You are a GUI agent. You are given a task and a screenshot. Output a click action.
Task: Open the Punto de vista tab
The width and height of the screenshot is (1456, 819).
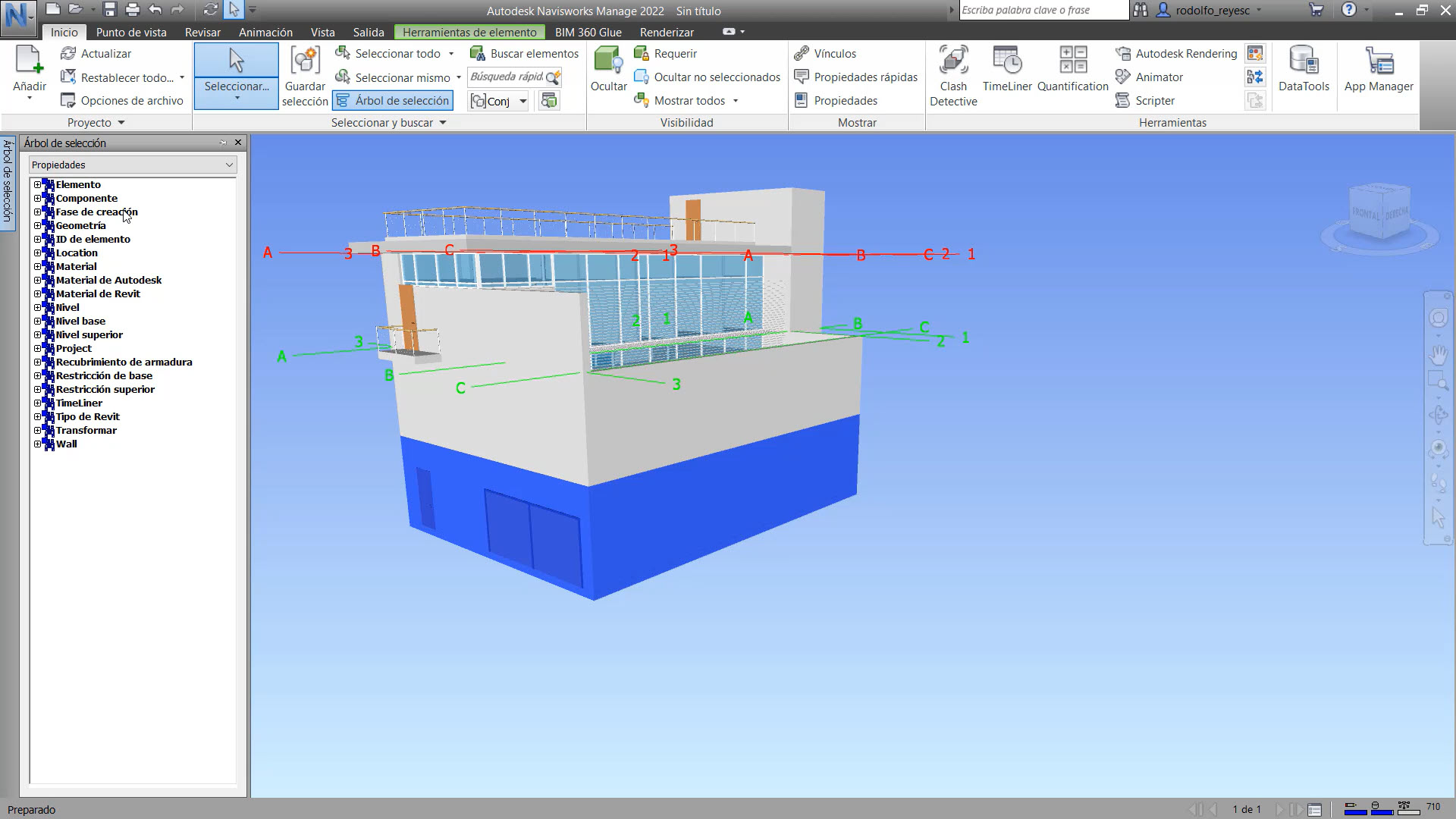(130, 32)
